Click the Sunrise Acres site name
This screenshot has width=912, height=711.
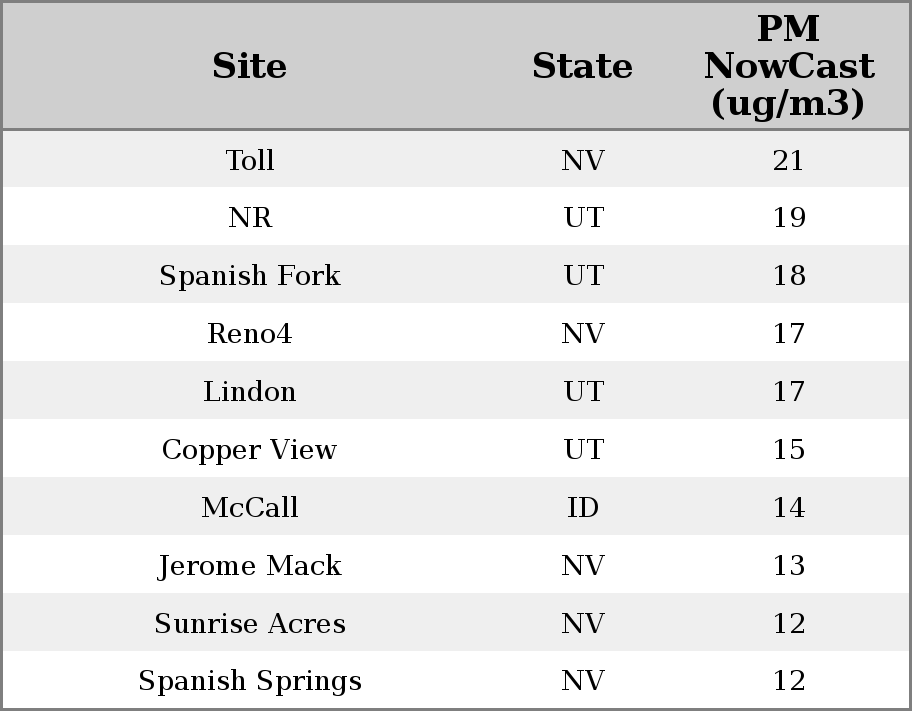click(250, 624)
